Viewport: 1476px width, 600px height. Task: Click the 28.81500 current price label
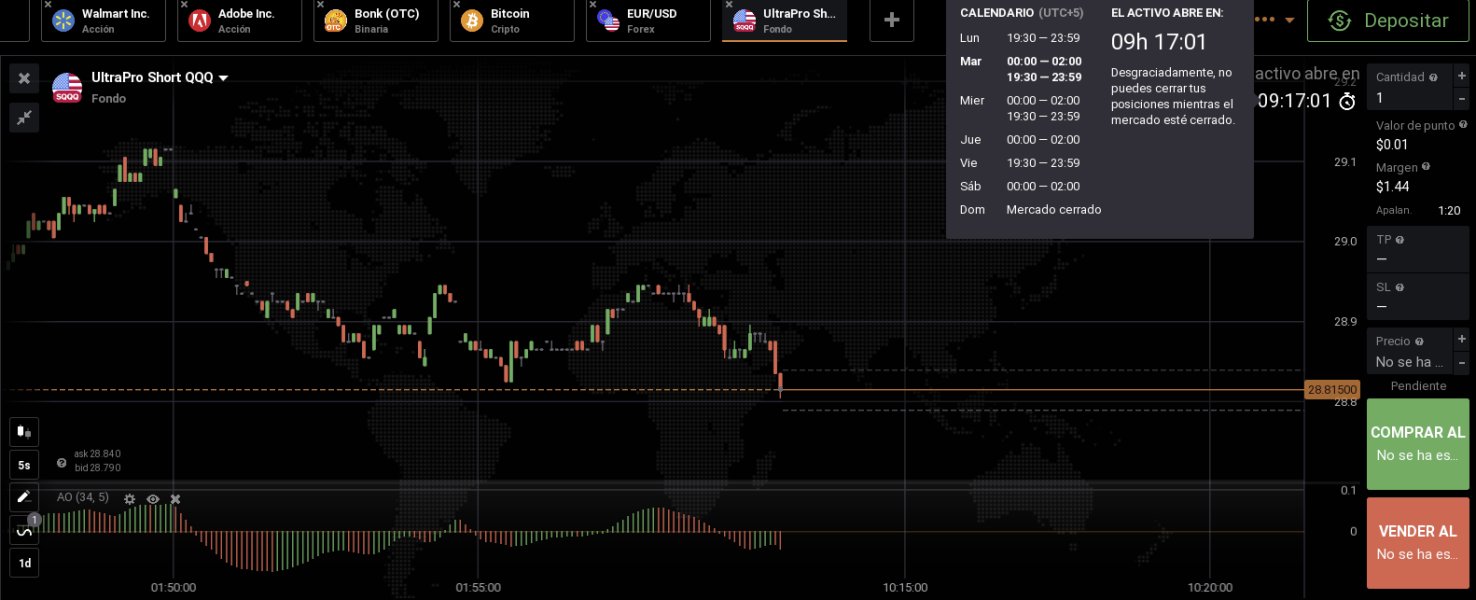[x=1332, y=390]
